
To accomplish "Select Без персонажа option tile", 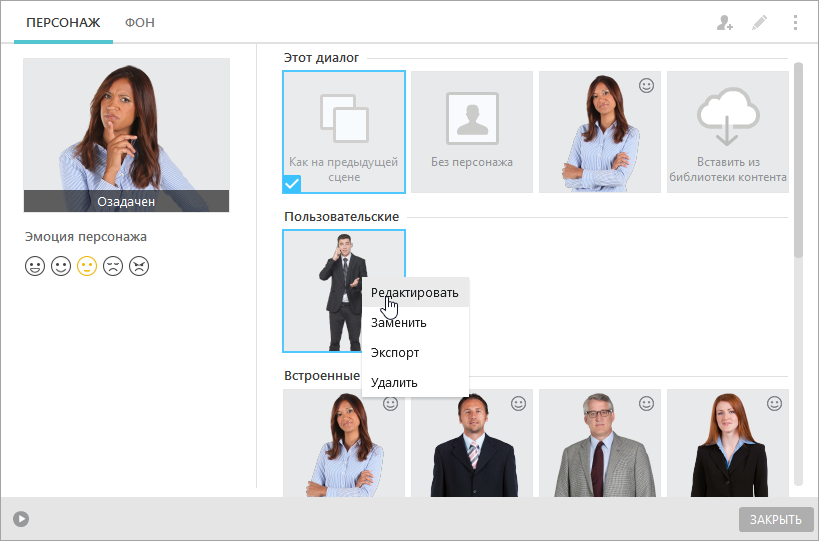I will pos(472,132).
